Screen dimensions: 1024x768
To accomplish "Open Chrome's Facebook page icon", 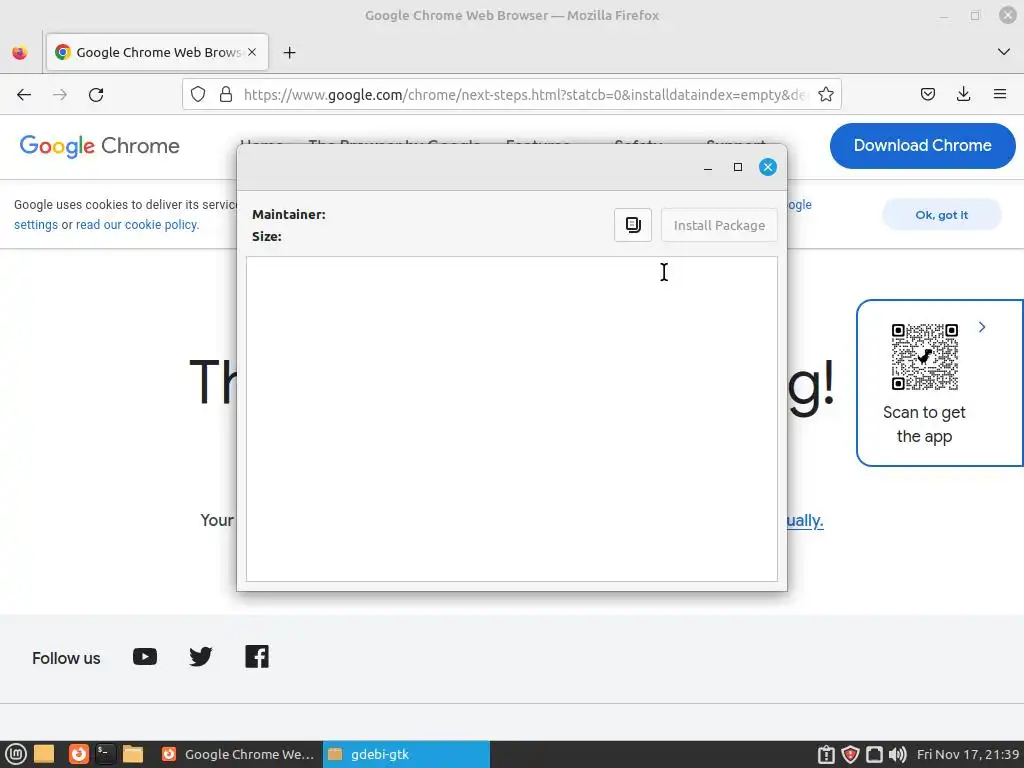I will coord(257,657).
